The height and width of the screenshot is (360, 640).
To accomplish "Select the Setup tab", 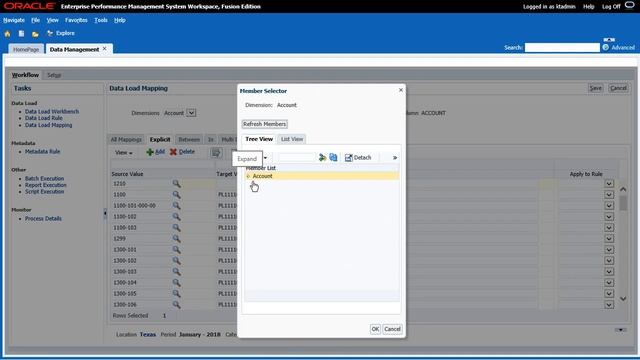I will click(54, 75).
